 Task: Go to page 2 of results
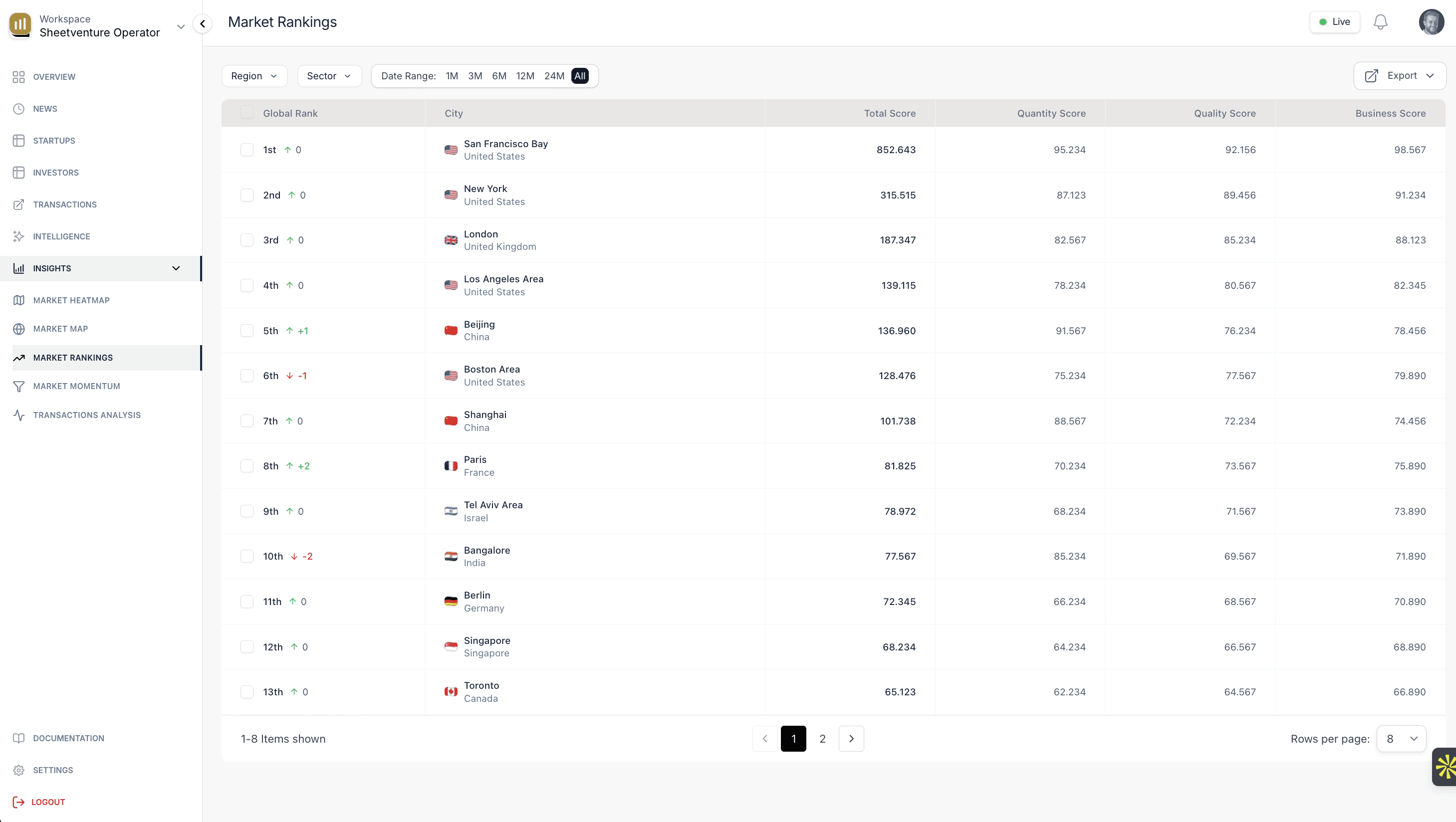click(822, 739)
